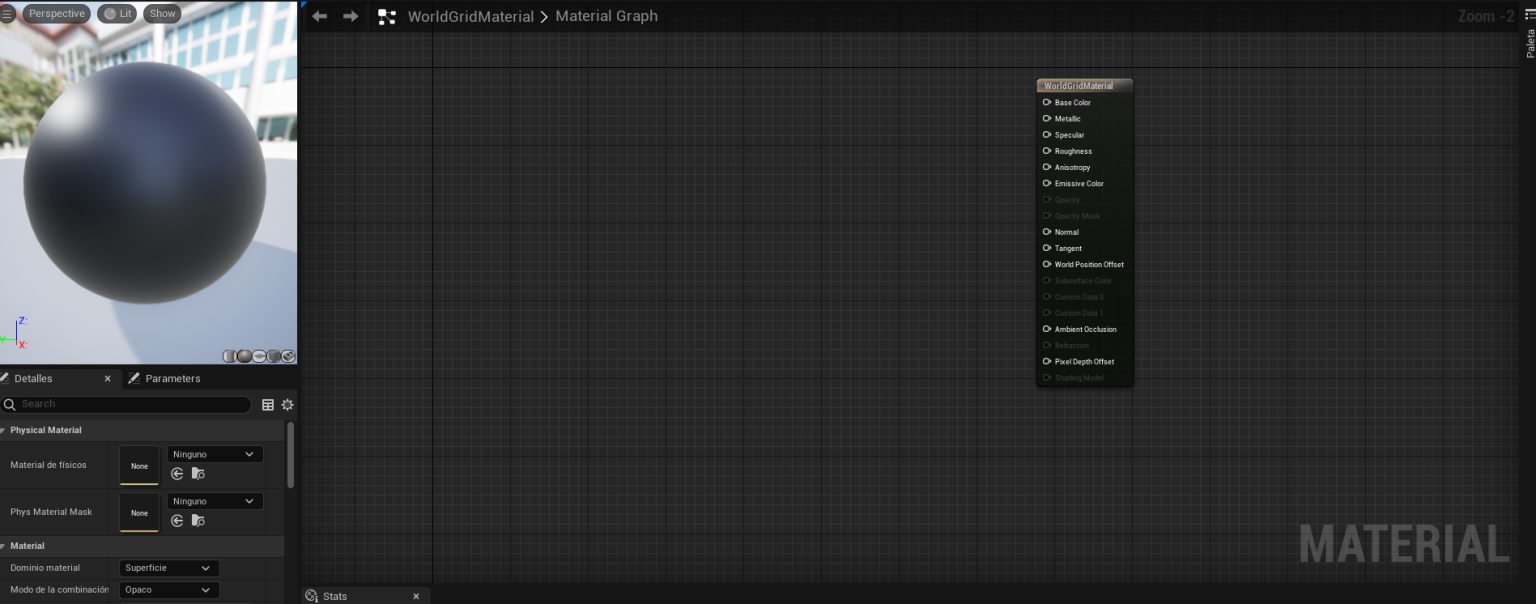This screenshot has width=1536, height=604.
Task: Open the Dominio material Superficie dropdown
Action: pos(169,568)
